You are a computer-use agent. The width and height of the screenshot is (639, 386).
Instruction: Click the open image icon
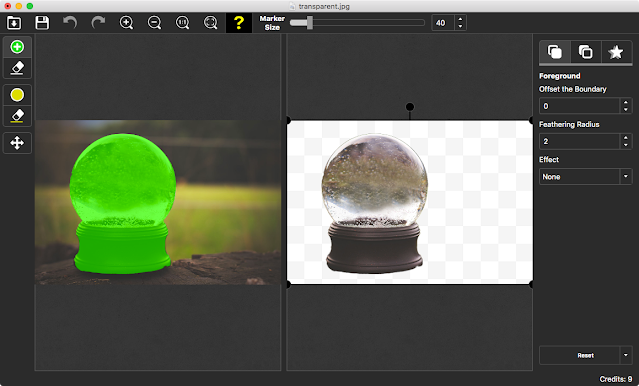[14, 23]
